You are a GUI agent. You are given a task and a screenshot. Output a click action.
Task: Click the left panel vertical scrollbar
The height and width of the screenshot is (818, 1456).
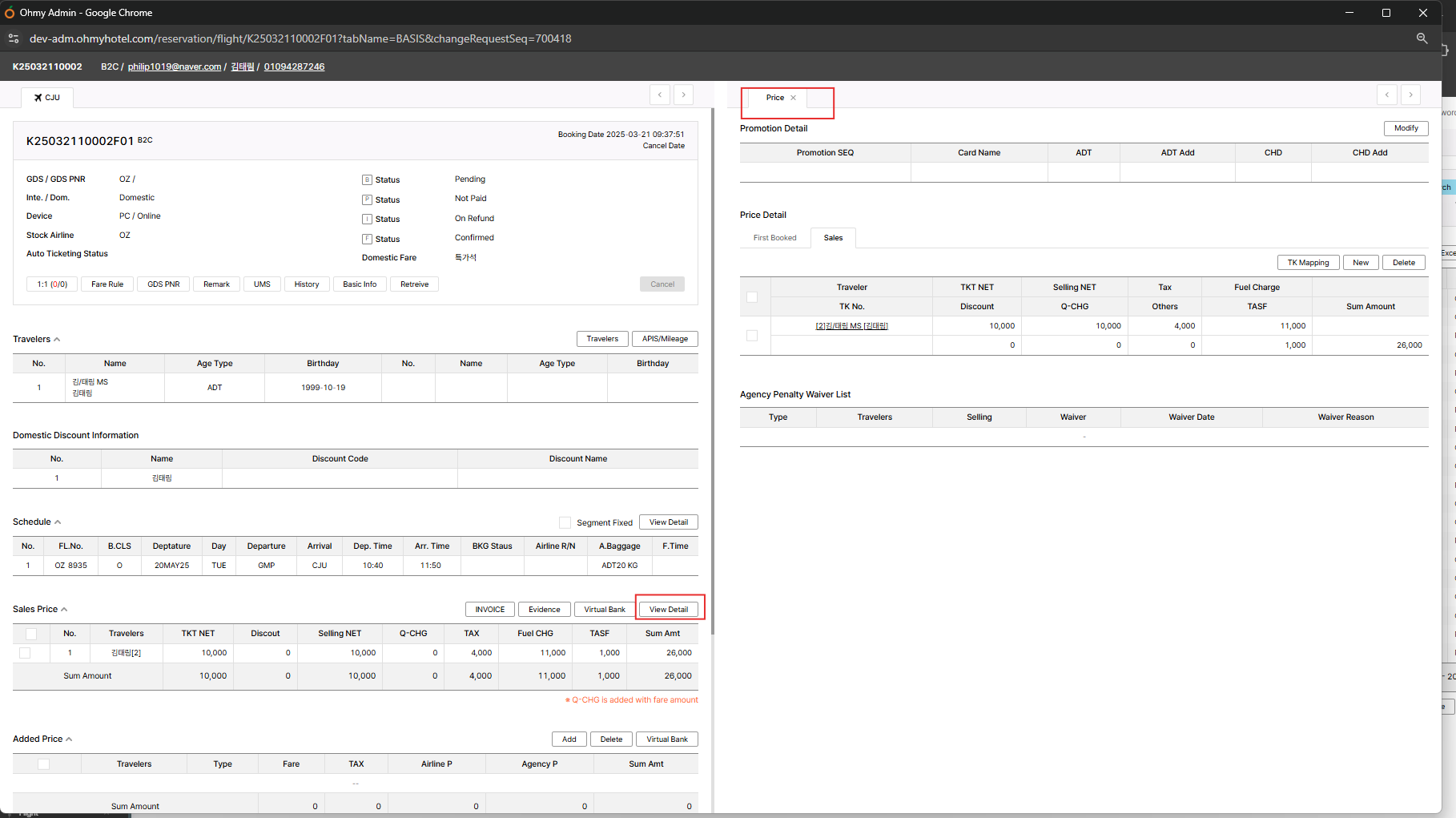[712, 369]
